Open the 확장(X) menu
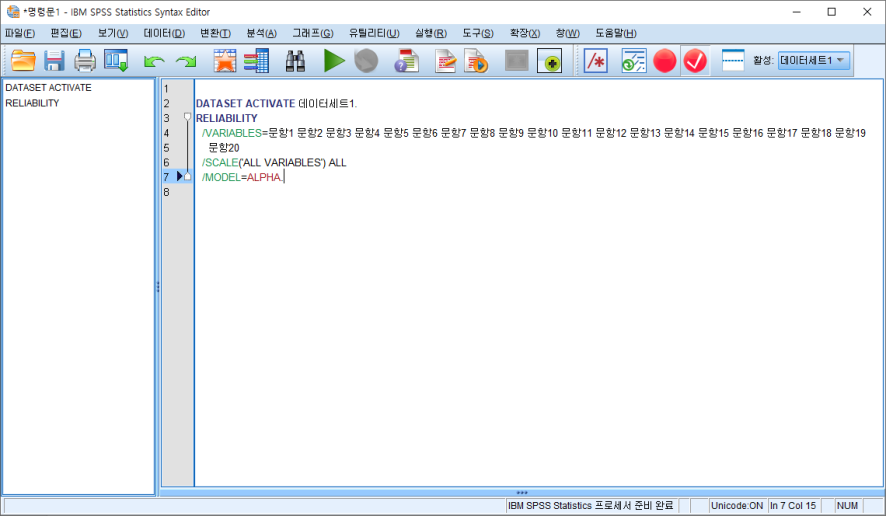The width and height of the screenshot is (886, 516). click(x=525, y=33)
